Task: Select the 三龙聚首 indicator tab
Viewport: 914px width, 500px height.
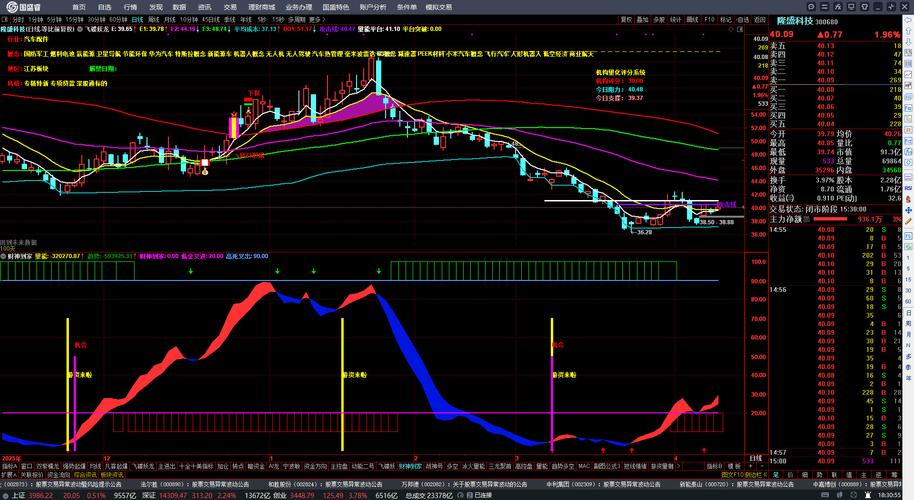Action: coord(501,466)
